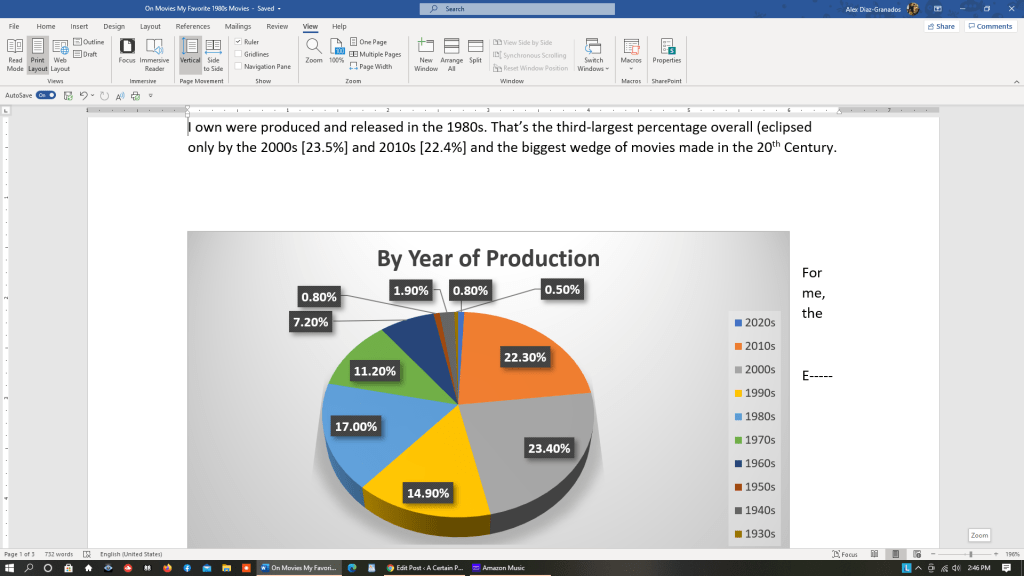Open the Zoom dialog magnifier icon

click(x=313, y=50)
